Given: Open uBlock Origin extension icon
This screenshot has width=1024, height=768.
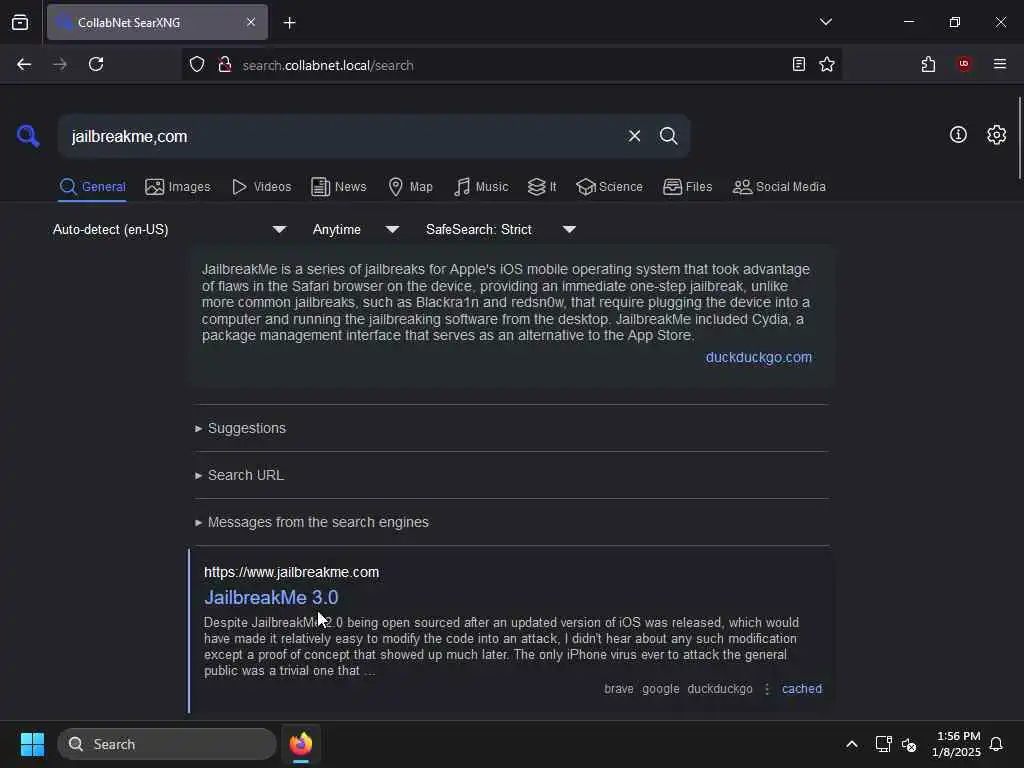Looking at the screenshot, I should tap(964, 64).
